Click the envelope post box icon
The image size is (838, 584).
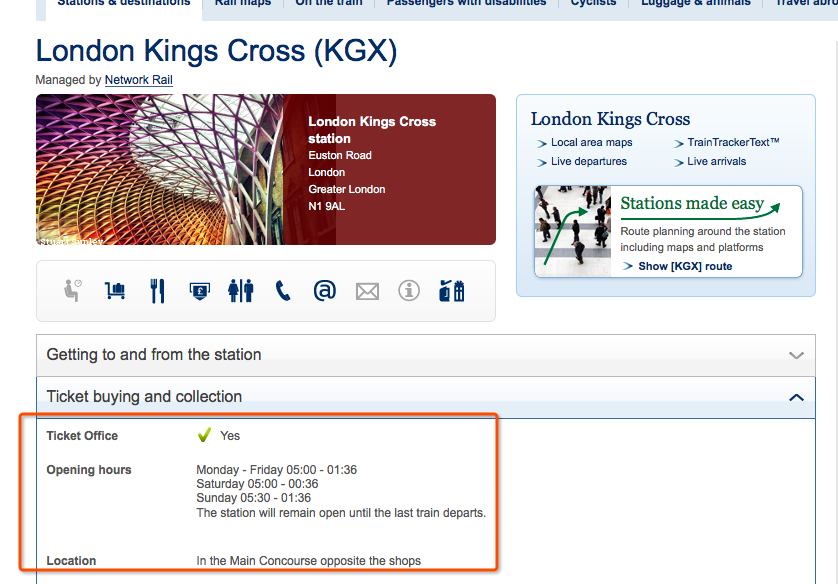coord(367,292)
